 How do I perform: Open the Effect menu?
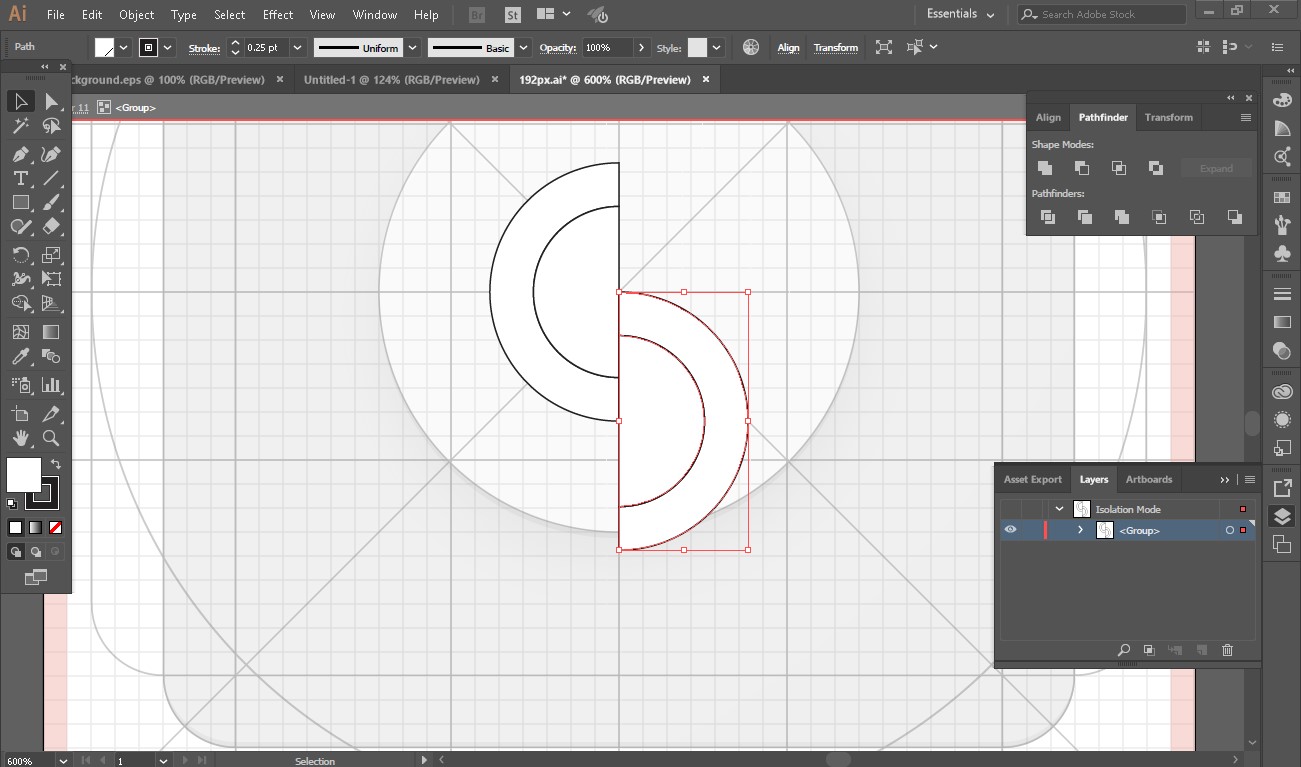pyautogui.click(x=278, y=15)
